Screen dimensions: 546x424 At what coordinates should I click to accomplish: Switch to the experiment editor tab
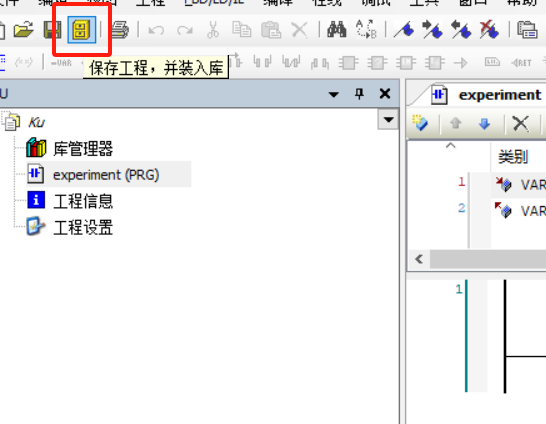coord(487,95)
